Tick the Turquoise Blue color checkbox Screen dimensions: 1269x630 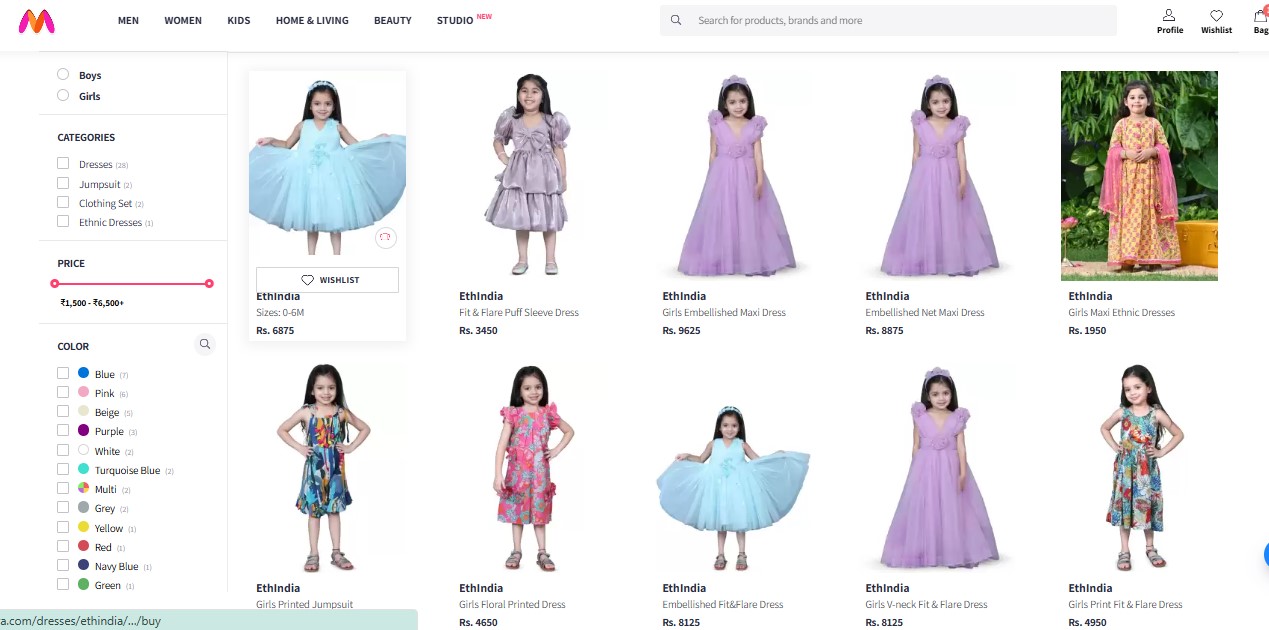pos(63,469)
